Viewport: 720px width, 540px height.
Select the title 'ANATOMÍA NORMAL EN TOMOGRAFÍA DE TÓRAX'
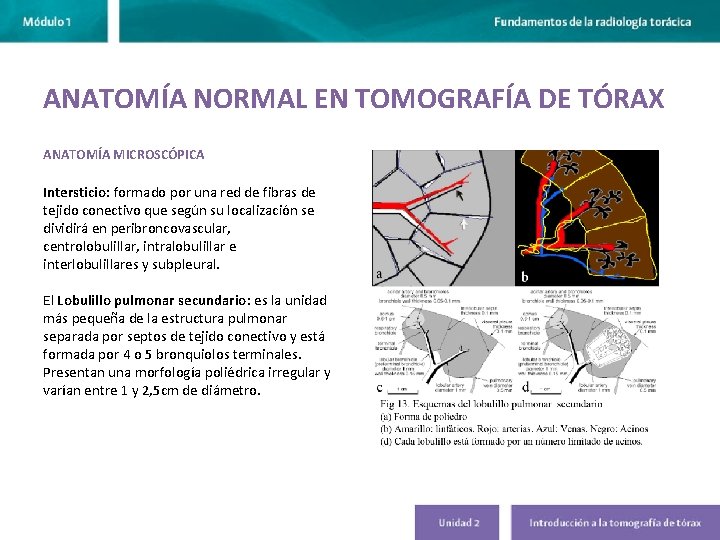pyautogui.click(x=354, y=98)
